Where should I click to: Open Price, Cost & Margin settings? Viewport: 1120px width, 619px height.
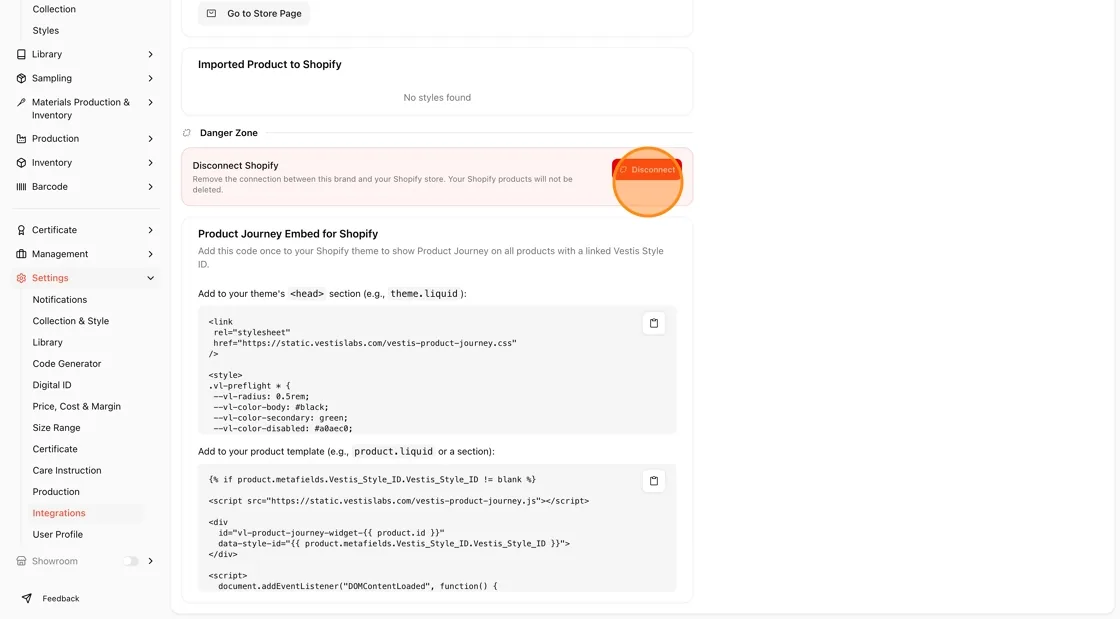[x=76, y=407]
